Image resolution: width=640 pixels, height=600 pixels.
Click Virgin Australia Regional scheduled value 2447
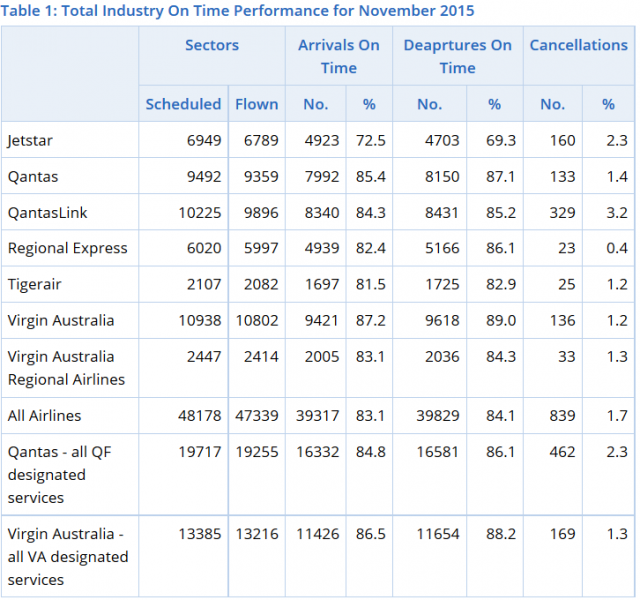click(204, 357)
